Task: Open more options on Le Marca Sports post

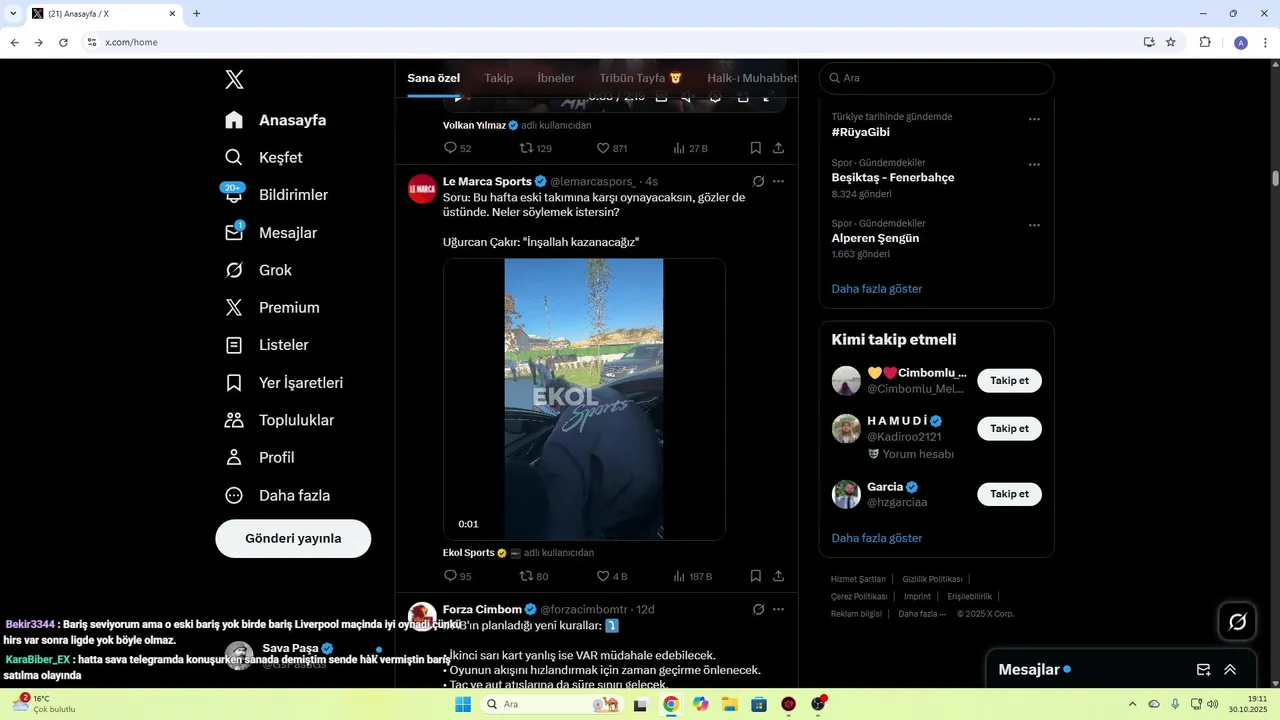Action: (x=778, y=181)
